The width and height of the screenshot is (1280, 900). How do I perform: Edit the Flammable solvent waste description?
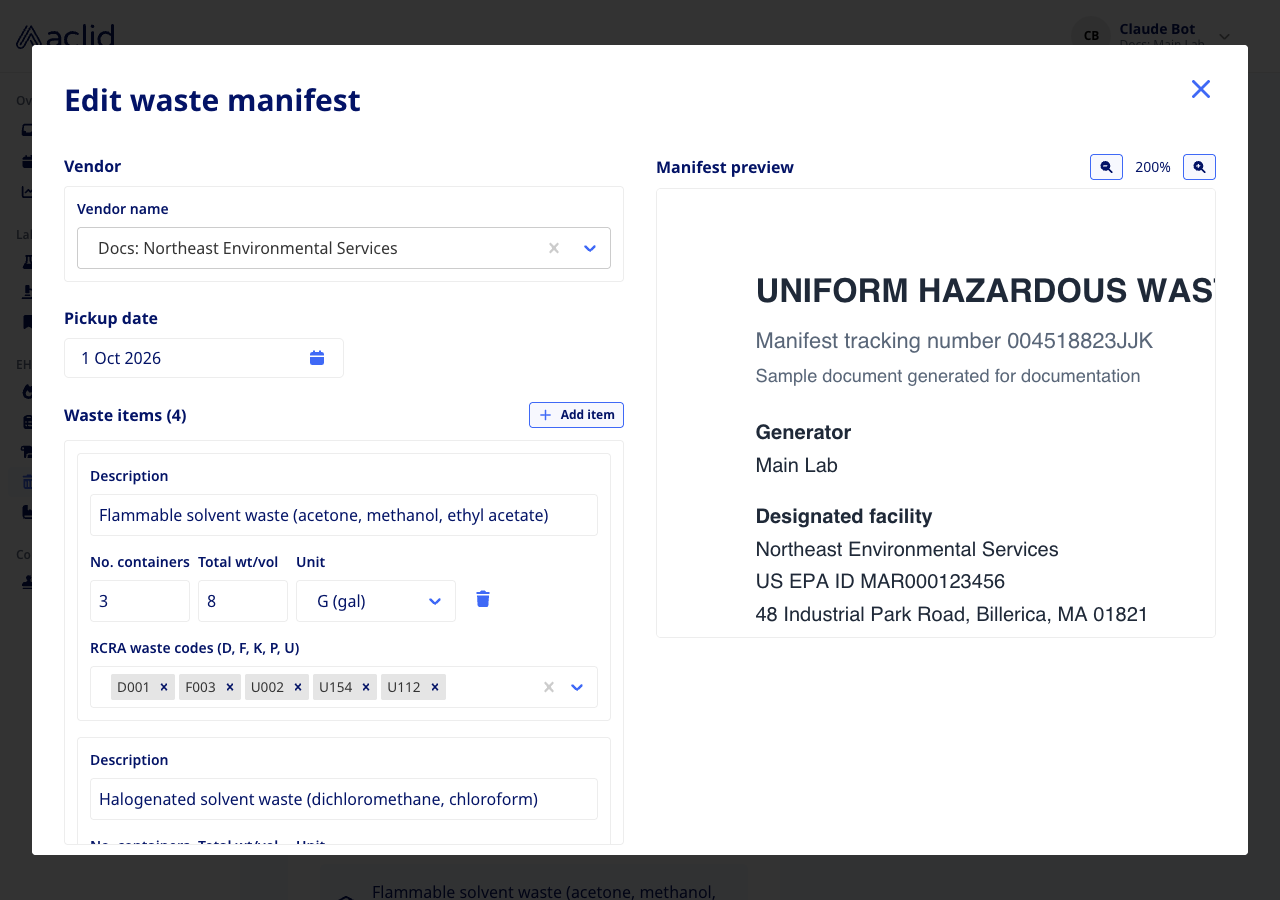(x=344, y=515)
